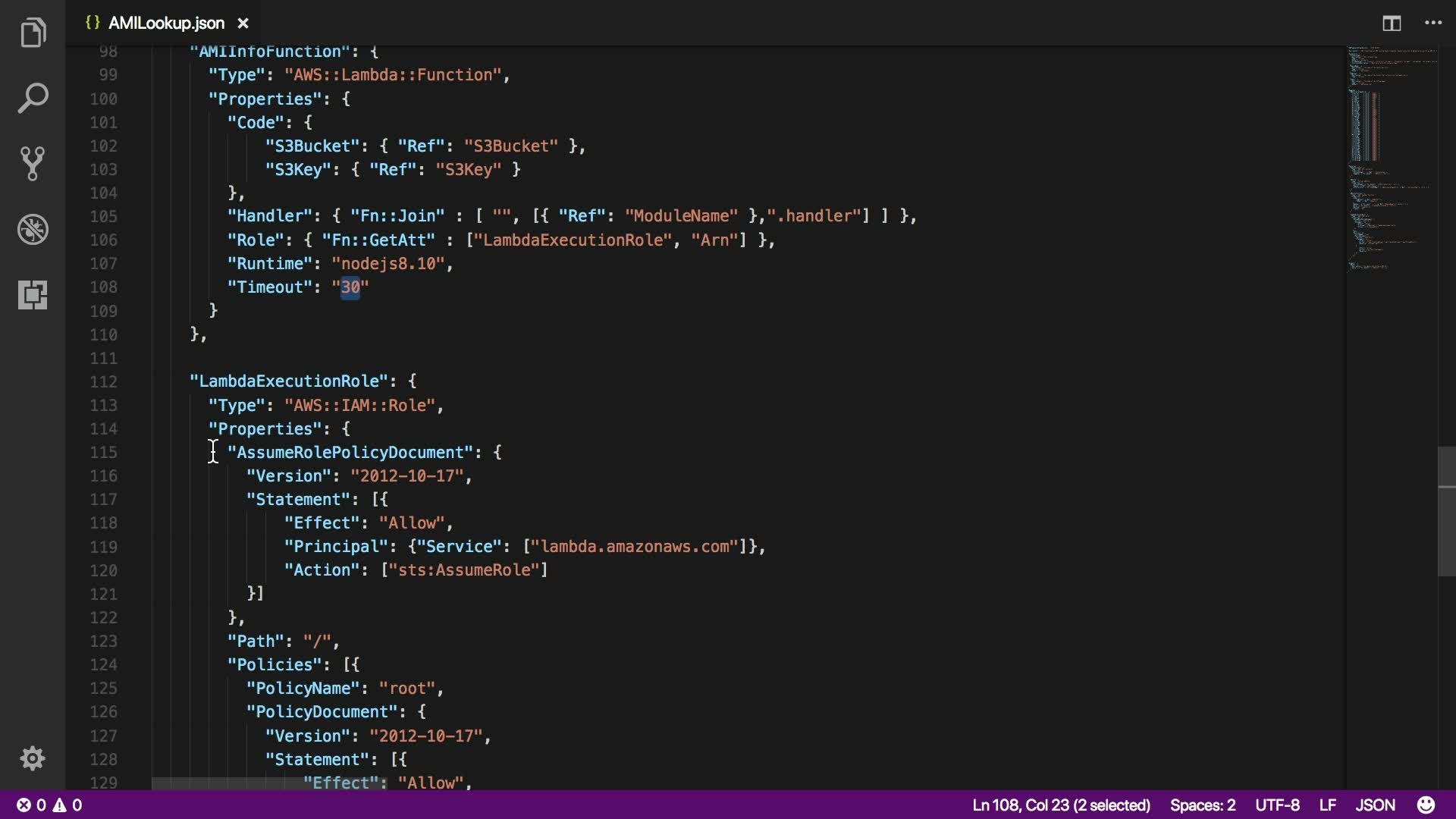Click Ln 108, Col 23 go-to-line indicator
The height and width of the screenshot is (819, 1456).
pyautogui.click(x=1061, y=805)
